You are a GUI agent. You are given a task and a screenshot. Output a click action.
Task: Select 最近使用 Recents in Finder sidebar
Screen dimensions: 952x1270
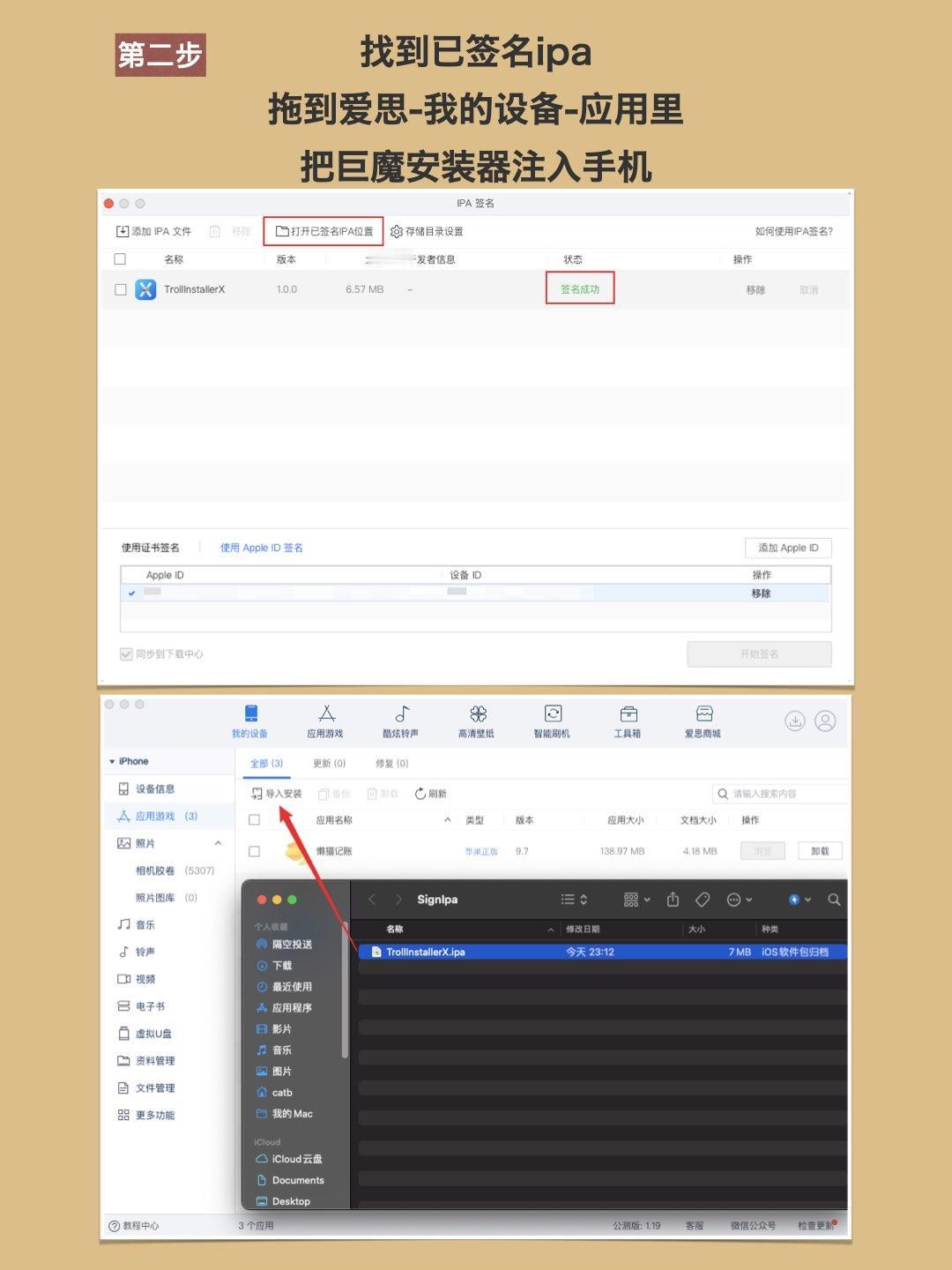point(284,987)
